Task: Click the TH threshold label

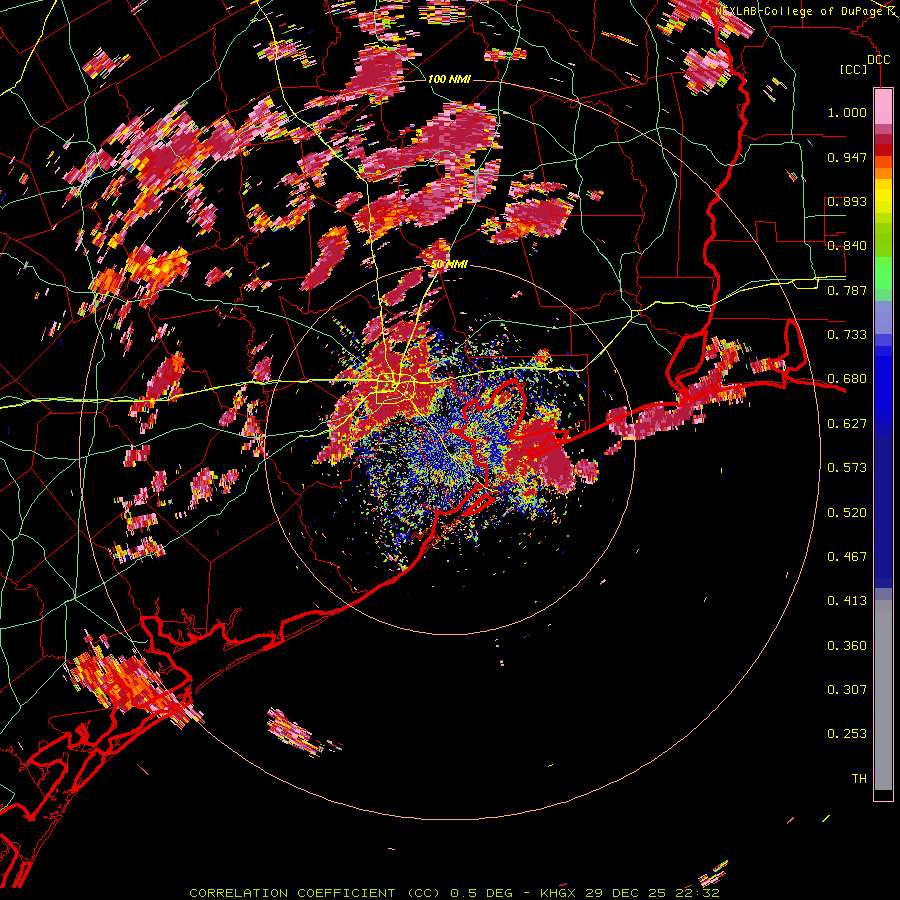Action: [x=859, y=779]
